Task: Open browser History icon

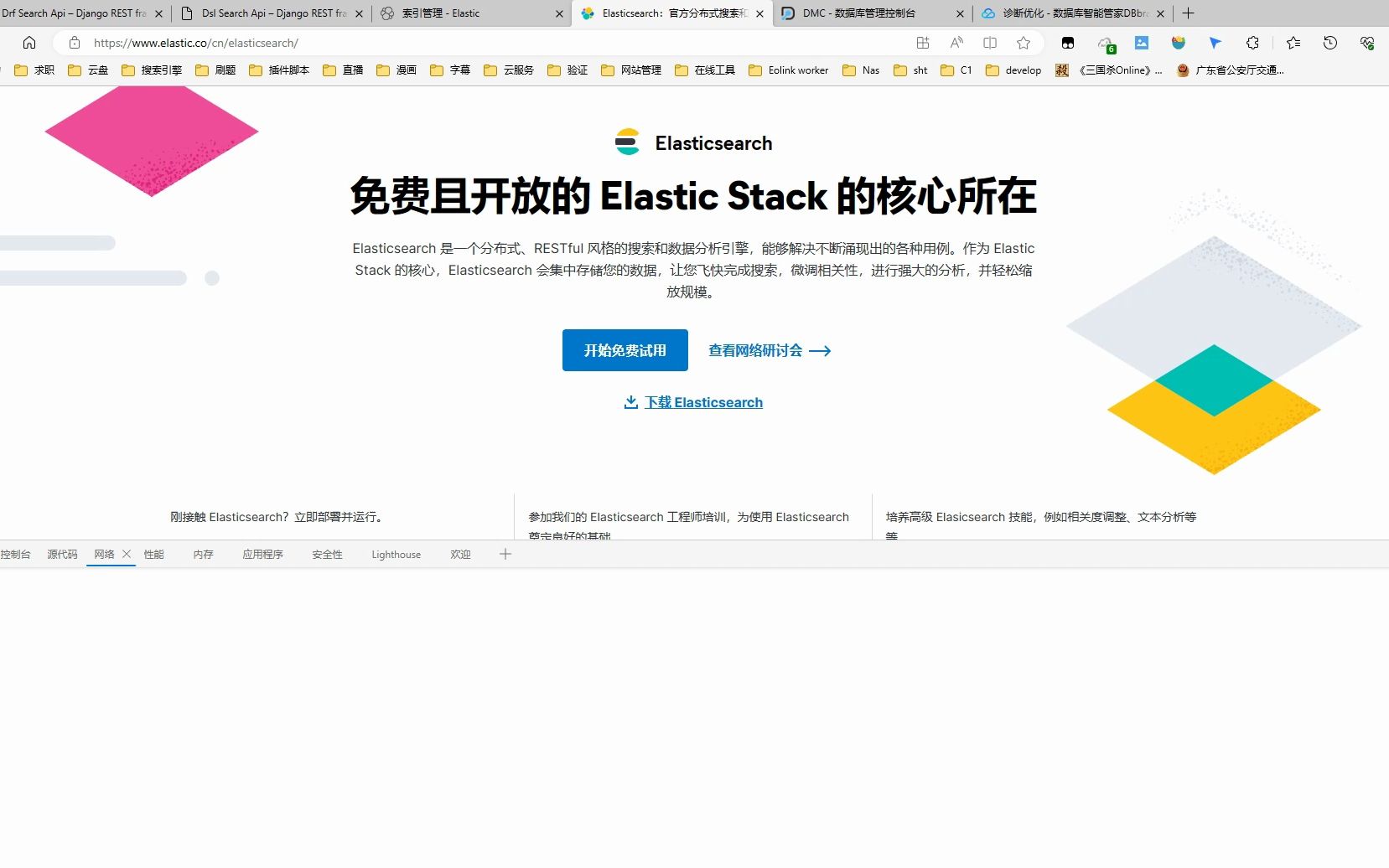Action: point(1330,43)
